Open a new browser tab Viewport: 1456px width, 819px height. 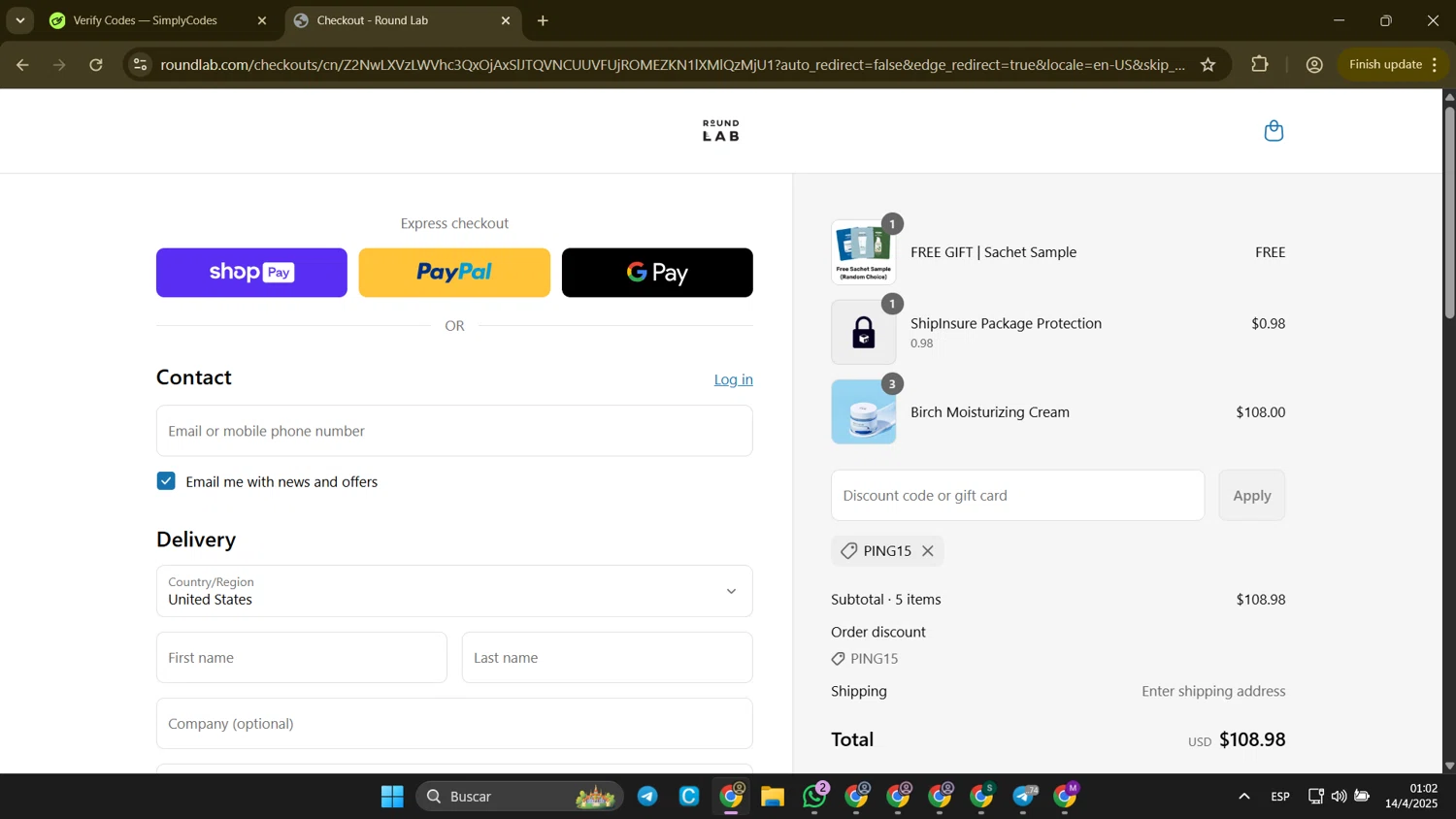tap(543, 20)
